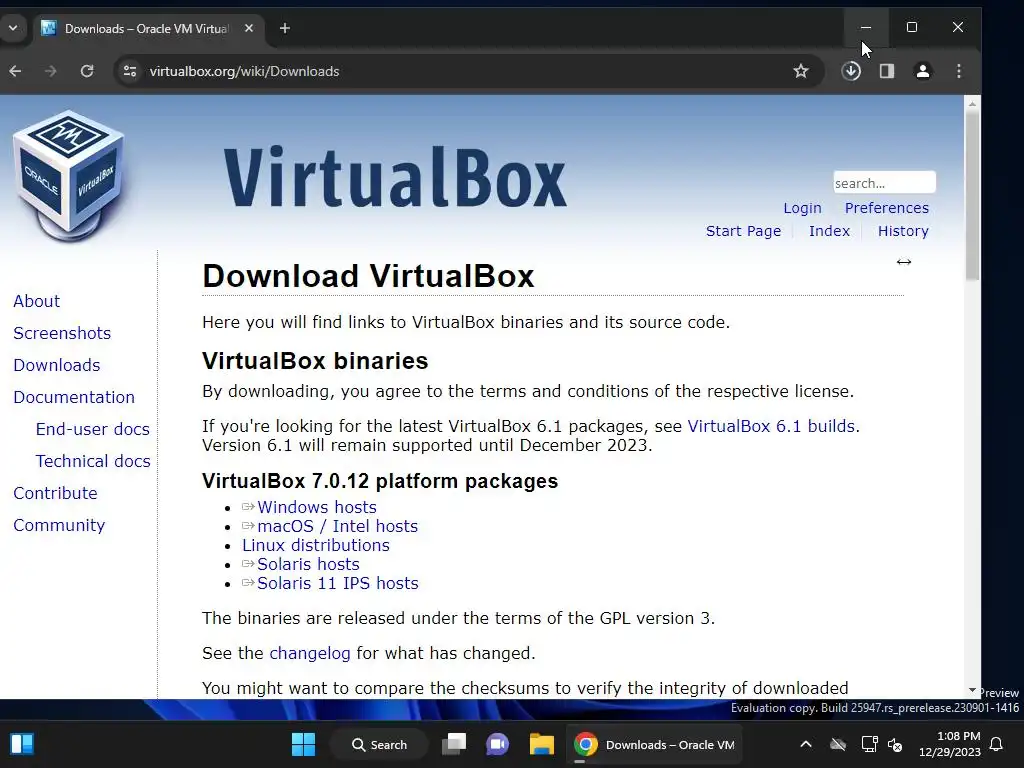Open the Windows Start button
The image size is (1024, 768).
303,744
